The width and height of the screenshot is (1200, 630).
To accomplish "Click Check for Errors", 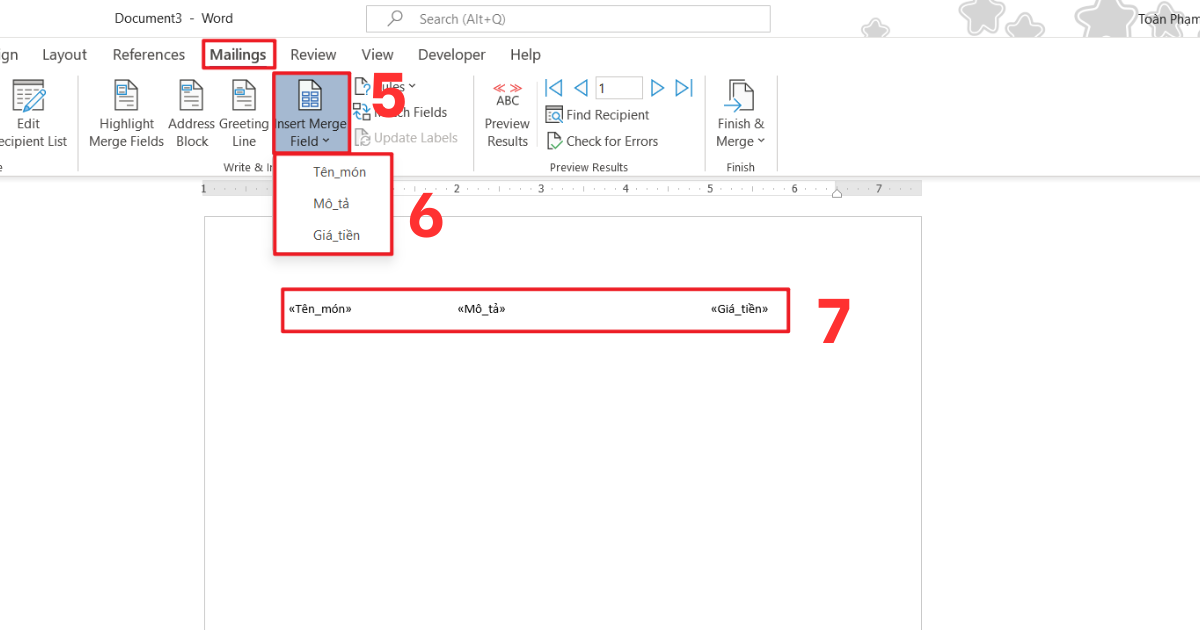I will tap(601, 141).
